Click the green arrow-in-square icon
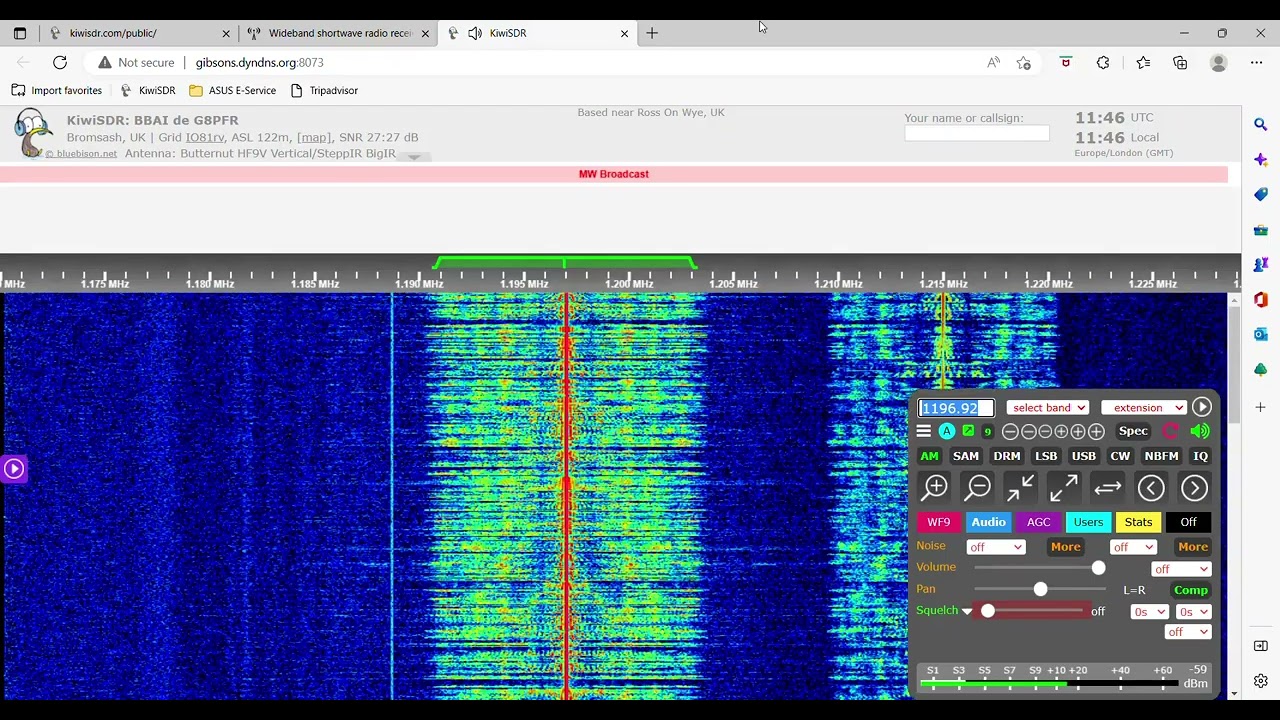Viewport: 1280px width, 720px height. (x=968, y=431)
